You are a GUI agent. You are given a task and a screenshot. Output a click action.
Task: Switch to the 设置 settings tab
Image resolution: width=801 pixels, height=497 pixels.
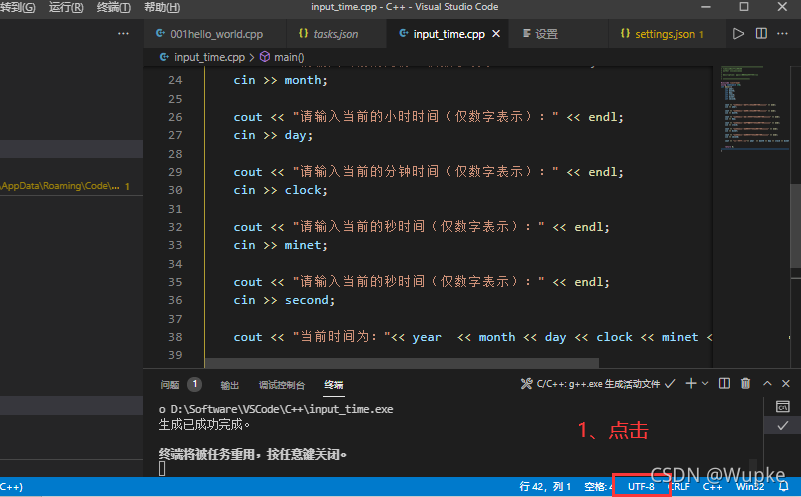tap(546, 34)
